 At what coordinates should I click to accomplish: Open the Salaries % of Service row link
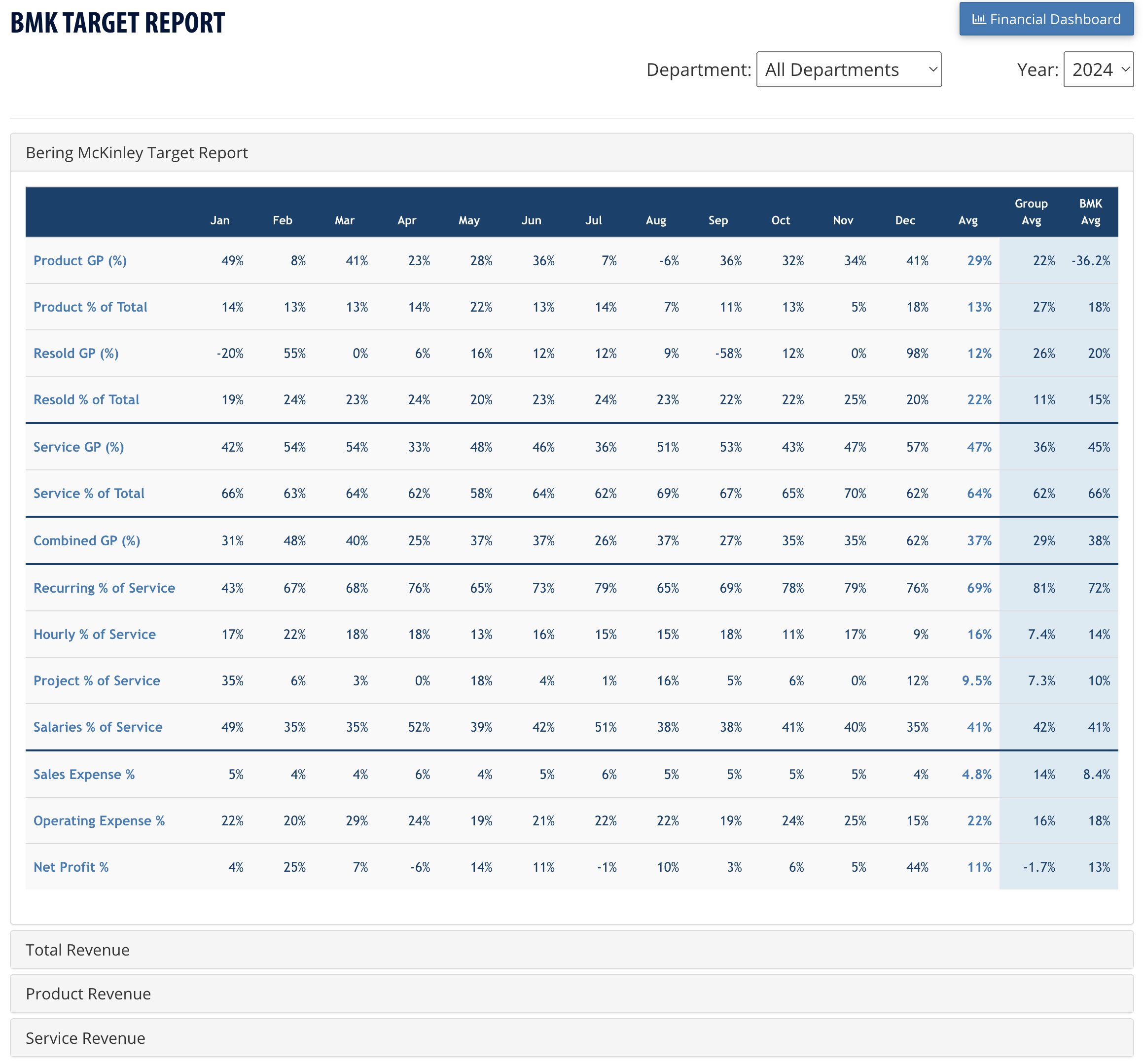98,727
